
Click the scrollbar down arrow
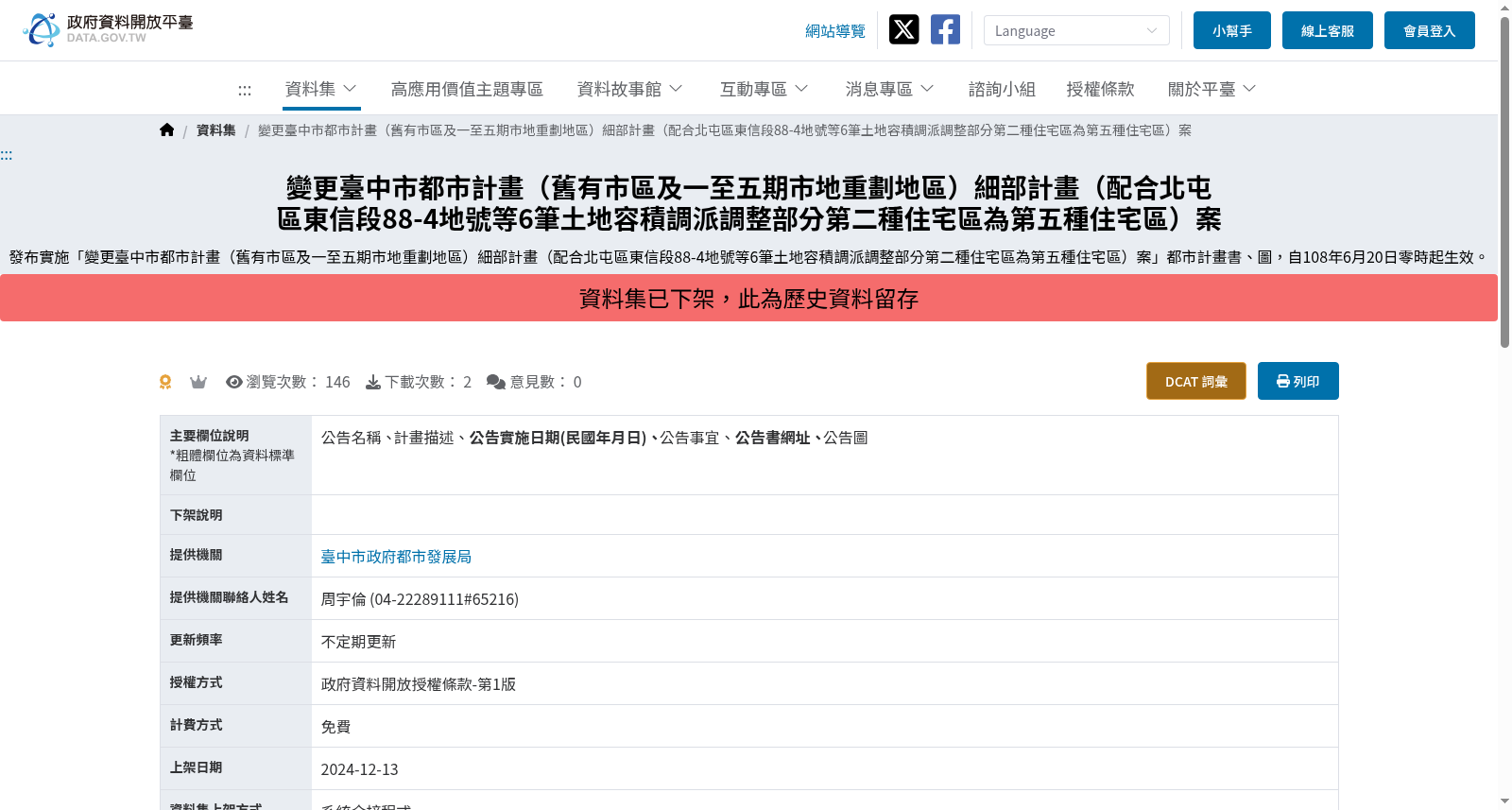[x=1504, y=801]
